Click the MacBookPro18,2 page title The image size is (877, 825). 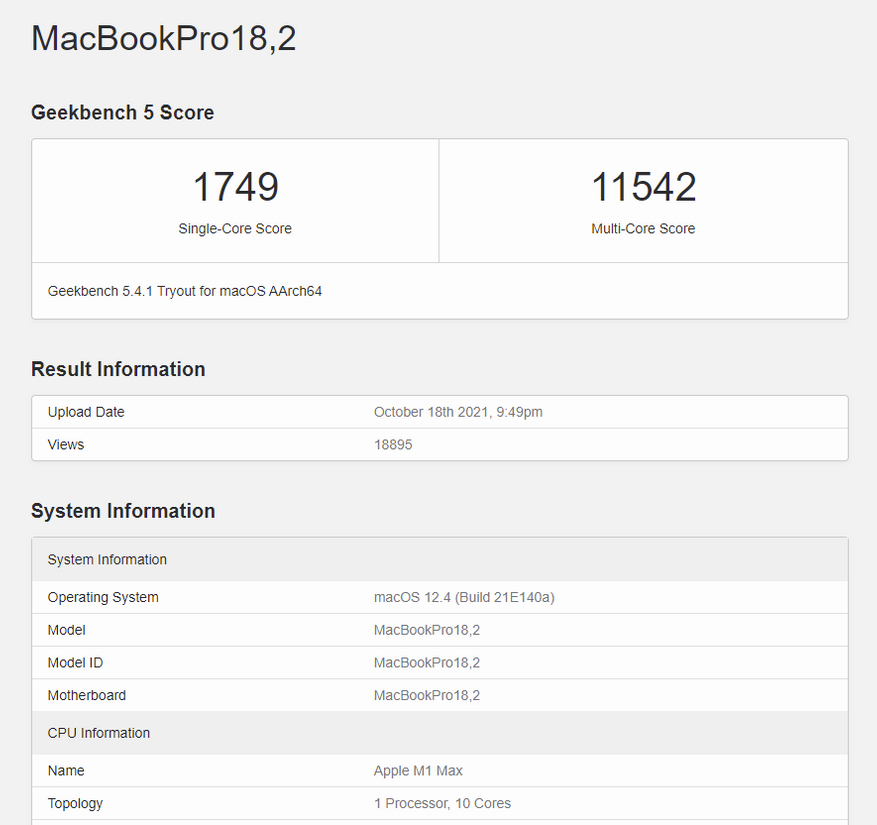163,39
